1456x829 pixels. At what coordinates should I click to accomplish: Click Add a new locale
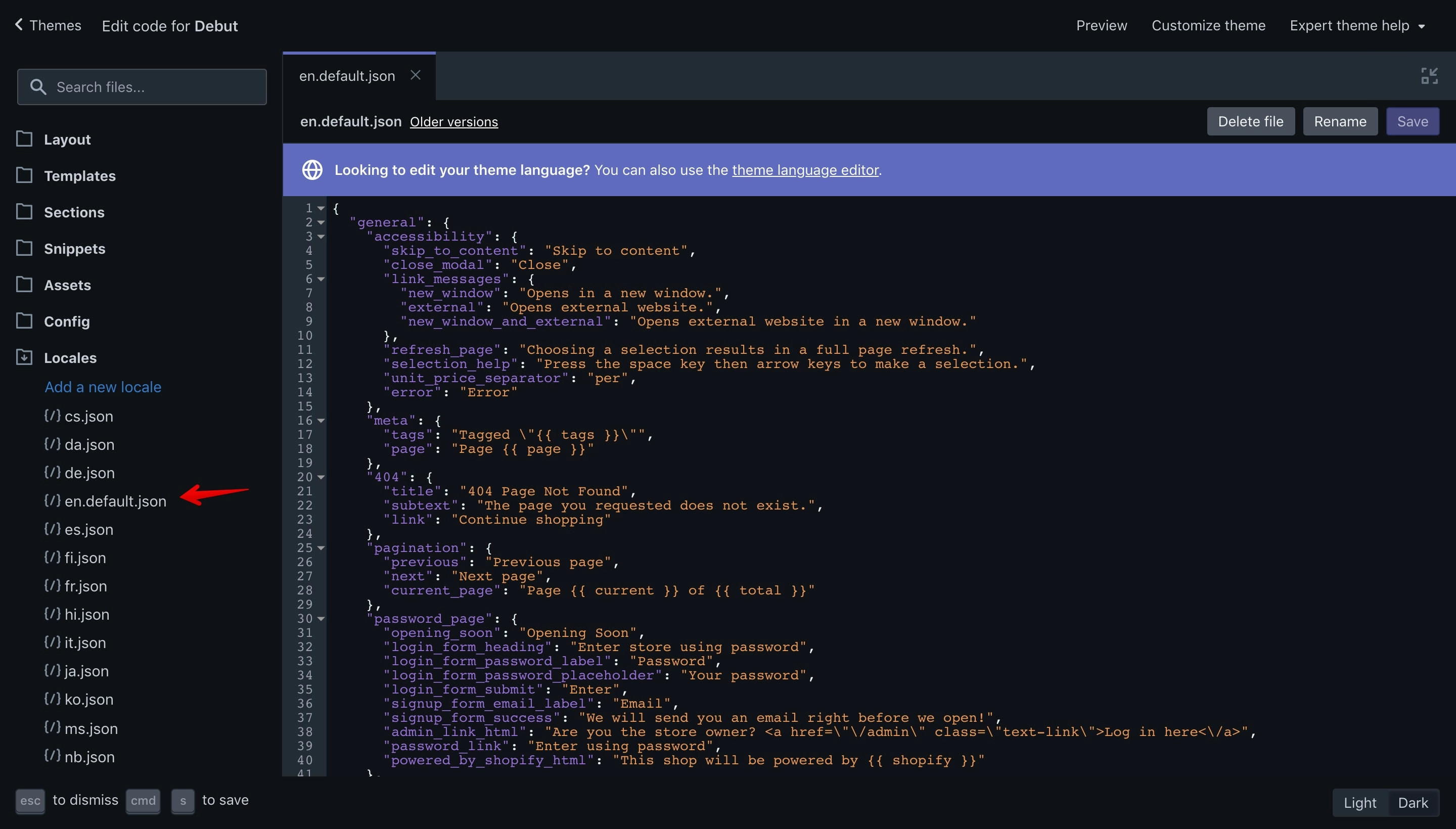[103, 387]
